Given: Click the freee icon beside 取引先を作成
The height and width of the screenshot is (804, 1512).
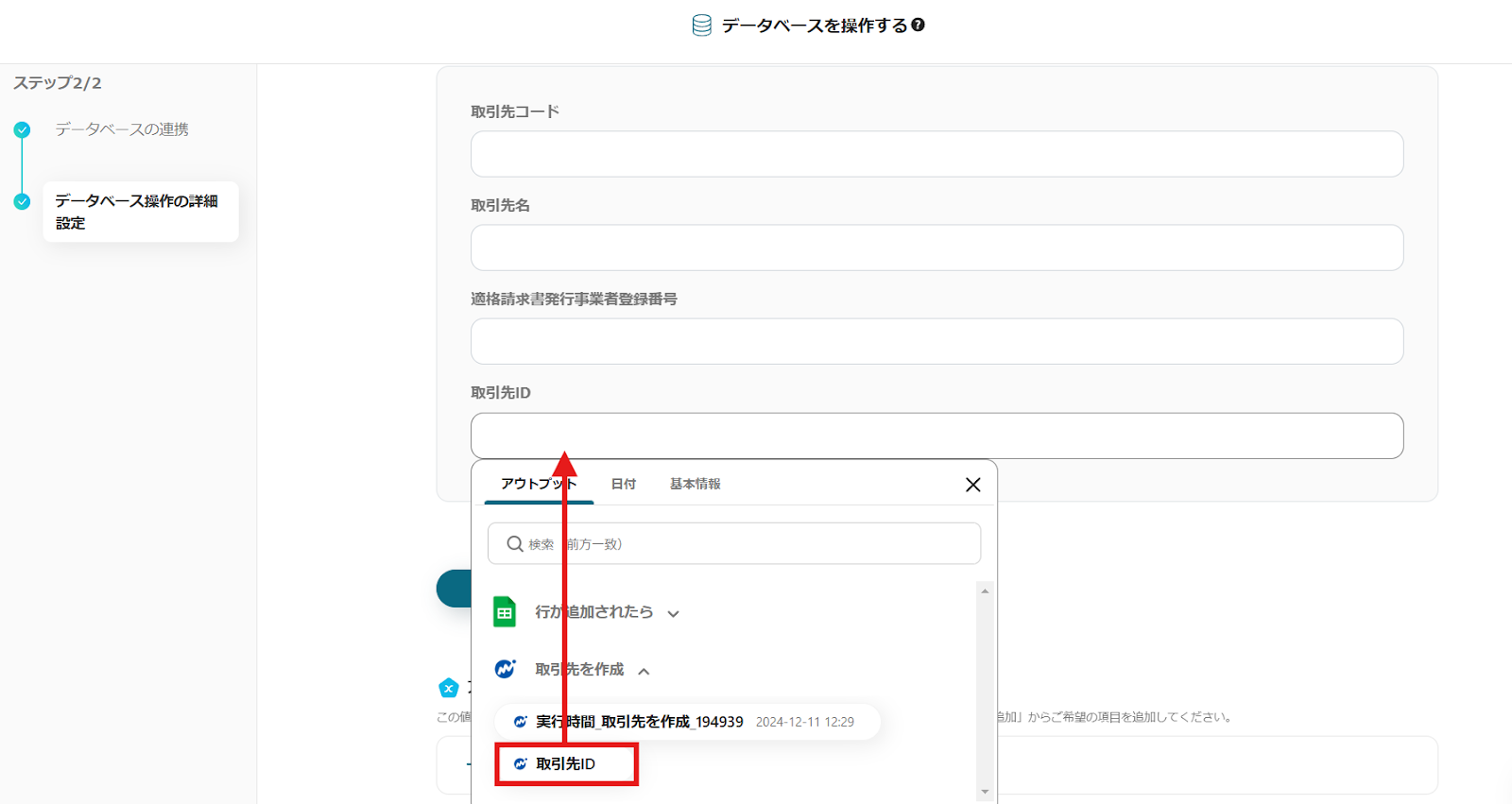Looking at the screenshot, I should [506, 669].
